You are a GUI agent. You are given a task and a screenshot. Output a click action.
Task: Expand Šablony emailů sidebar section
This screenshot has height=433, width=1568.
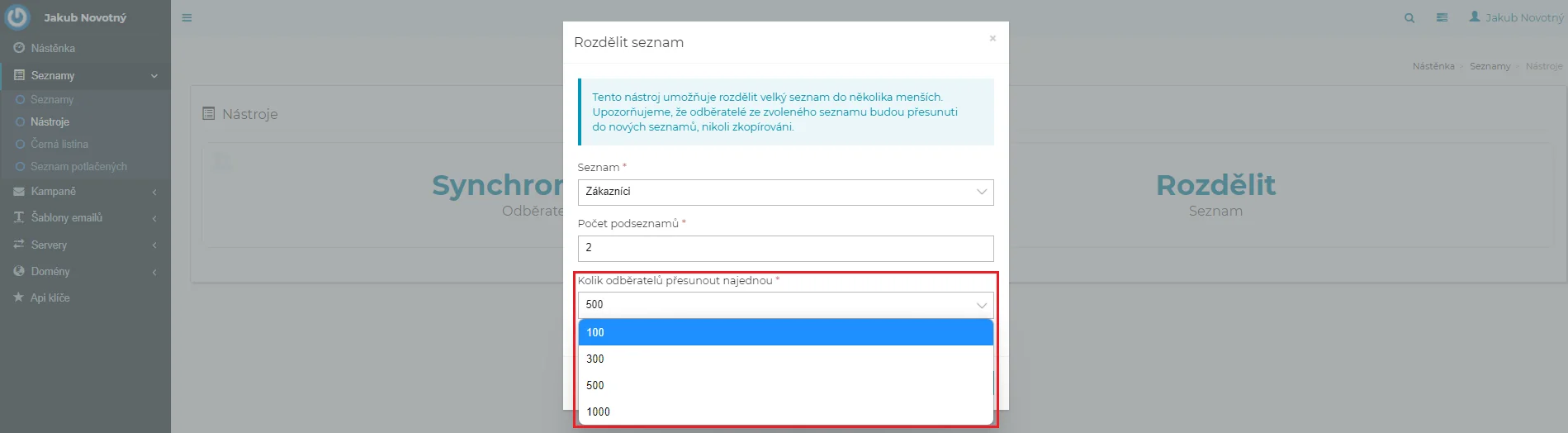[66, 217]
